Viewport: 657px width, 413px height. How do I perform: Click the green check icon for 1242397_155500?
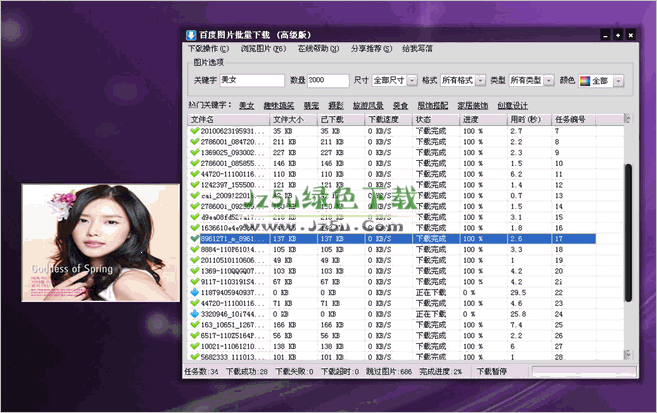pyautogui.click(x=194, y=185)
